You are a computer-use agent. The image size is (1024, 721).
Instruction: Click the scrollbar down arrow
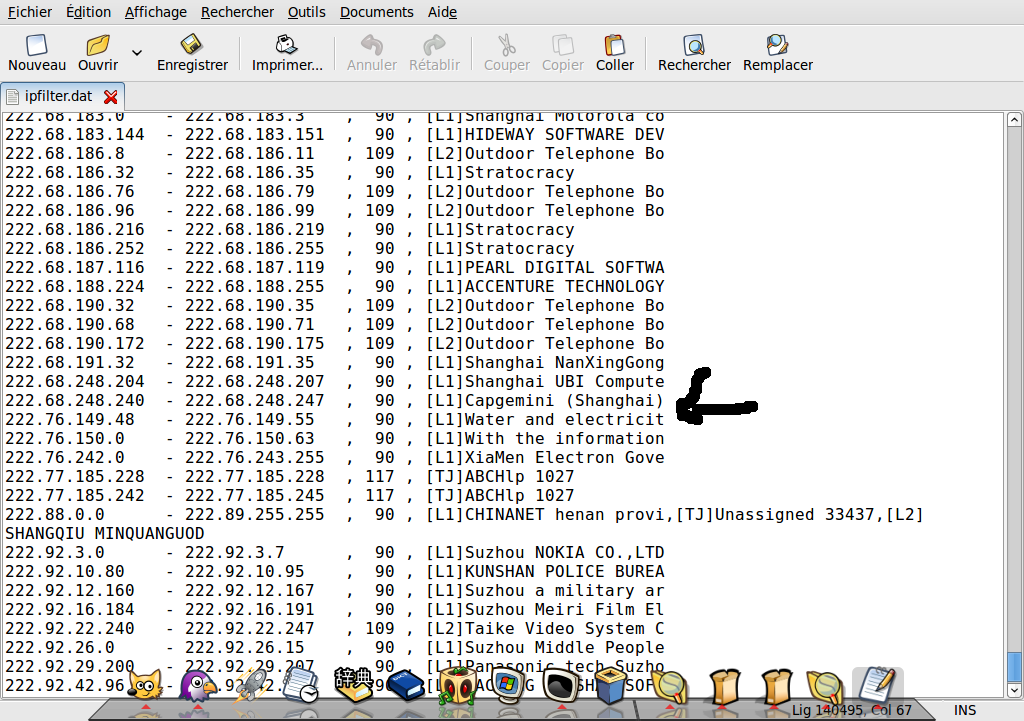(1014, 690)
